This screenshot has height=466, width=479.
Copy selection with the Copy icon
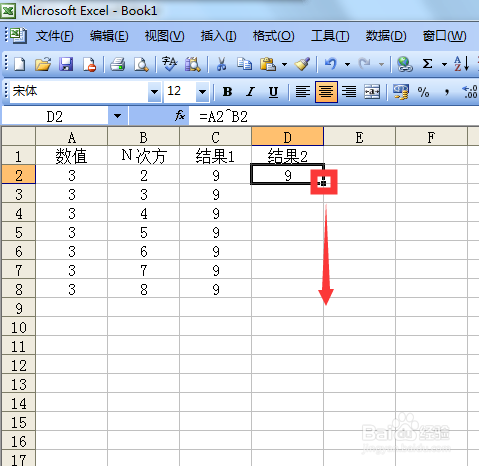coord(244,63)
